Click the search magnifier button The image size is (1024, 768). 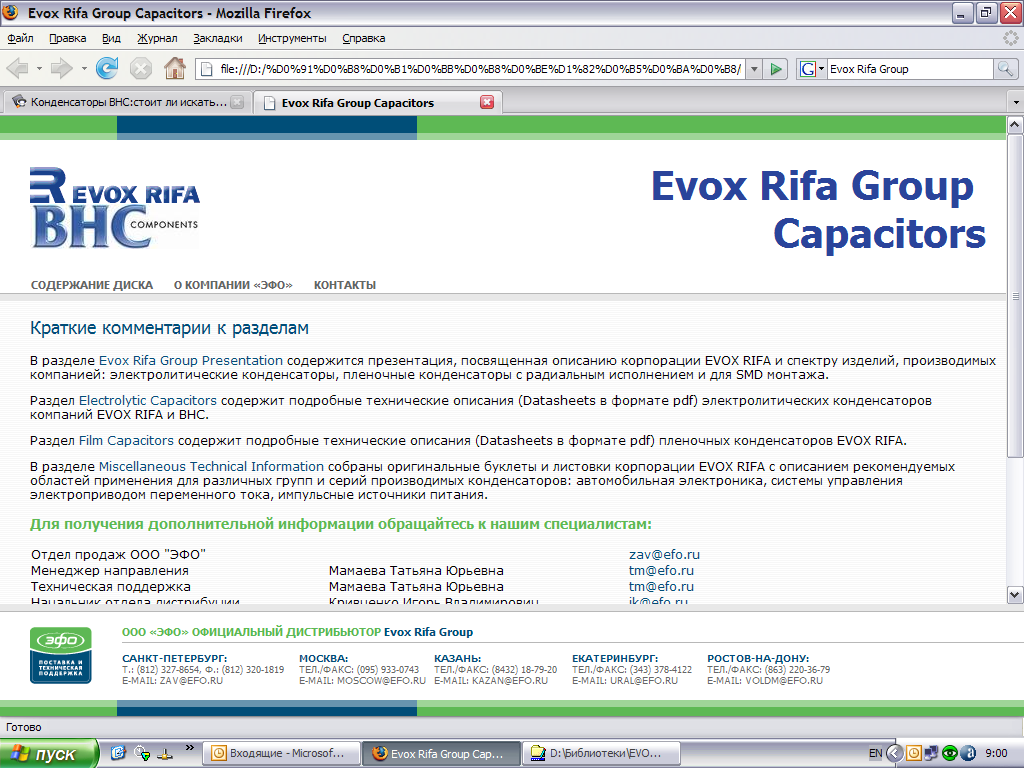tap(1005, 69)
